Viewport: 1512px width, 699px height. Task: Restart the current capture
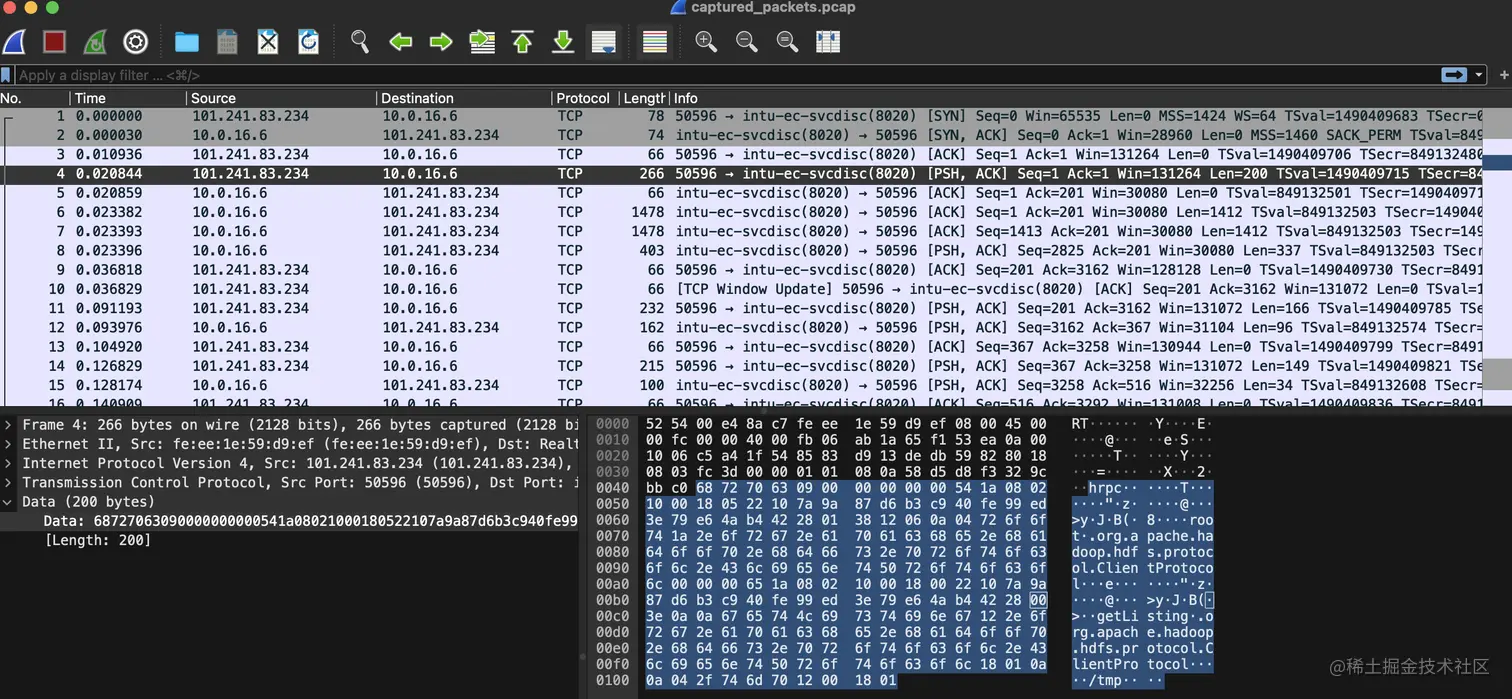[x=95, y=42]
